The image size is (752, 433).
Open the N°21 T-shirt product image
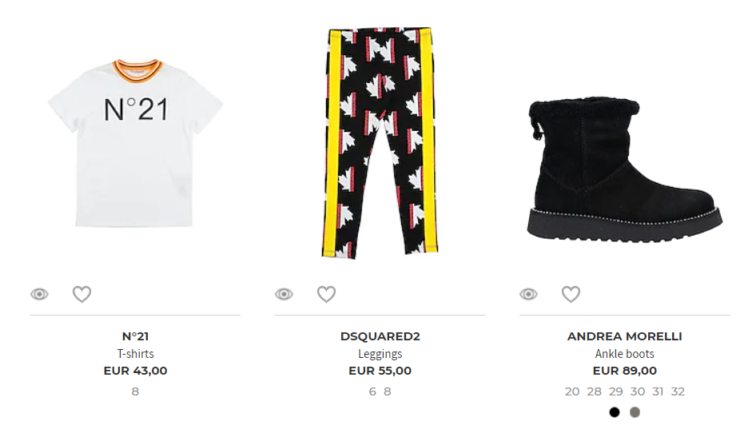point(135,143)
